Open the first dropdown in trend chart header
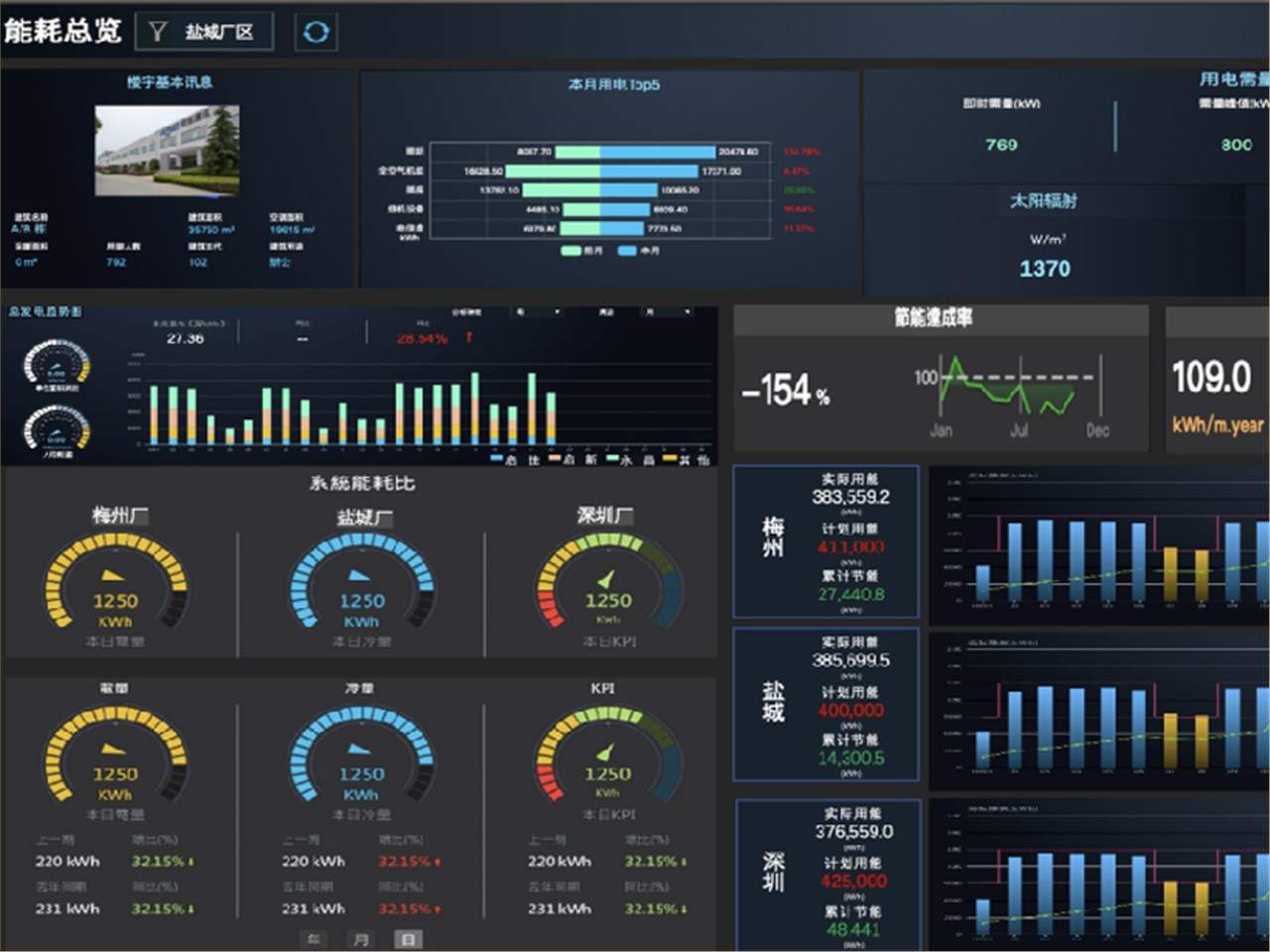 pyautogui.click(x=538, y=312)
